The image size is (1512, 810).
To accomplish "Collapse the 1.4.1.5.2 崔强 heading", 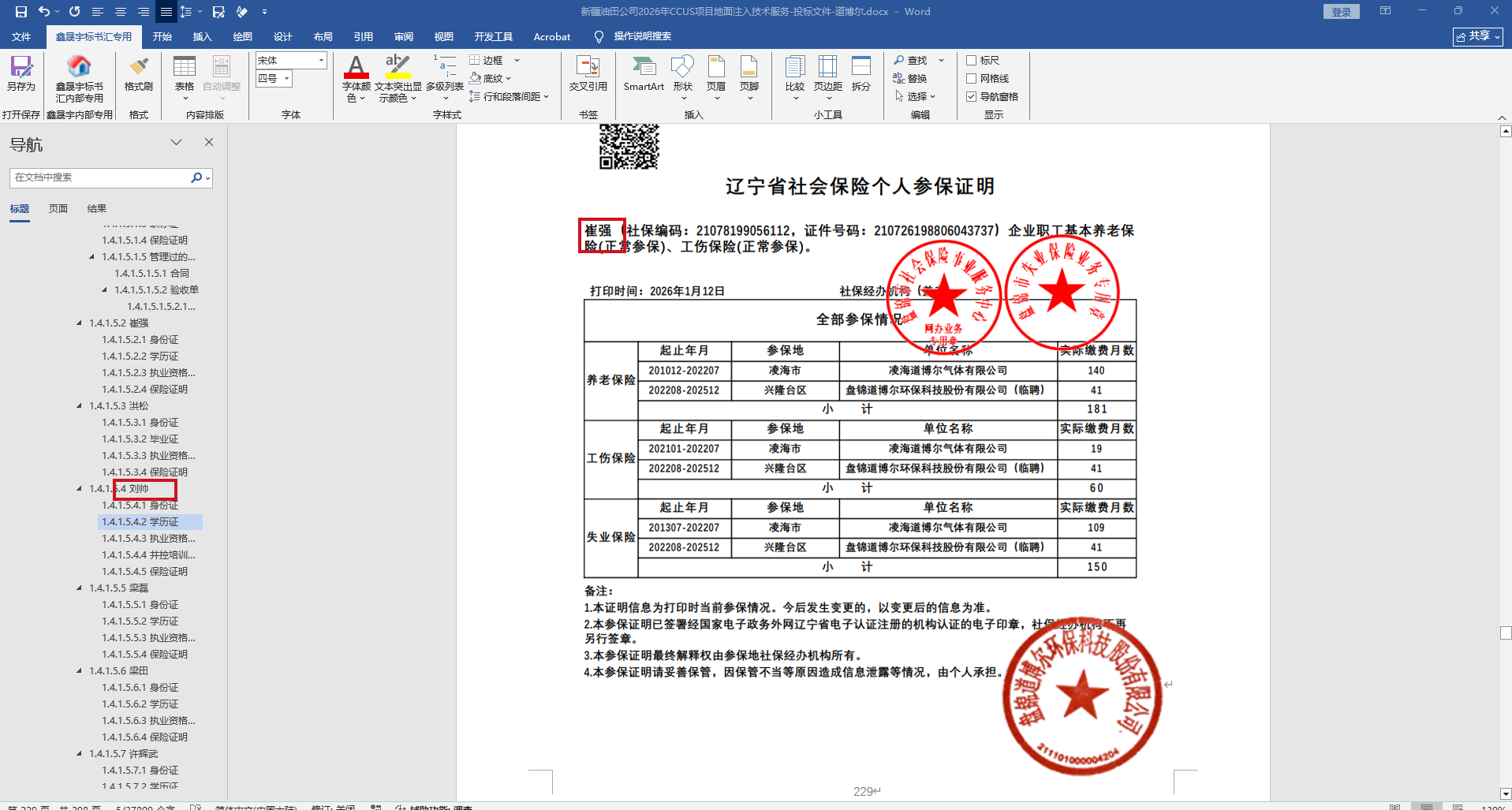I will (79, 323).
